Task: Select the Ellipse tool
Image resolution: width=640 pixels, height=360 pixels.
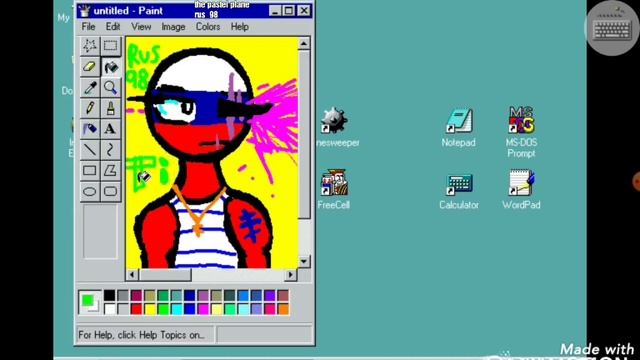Action: (90, 191)
